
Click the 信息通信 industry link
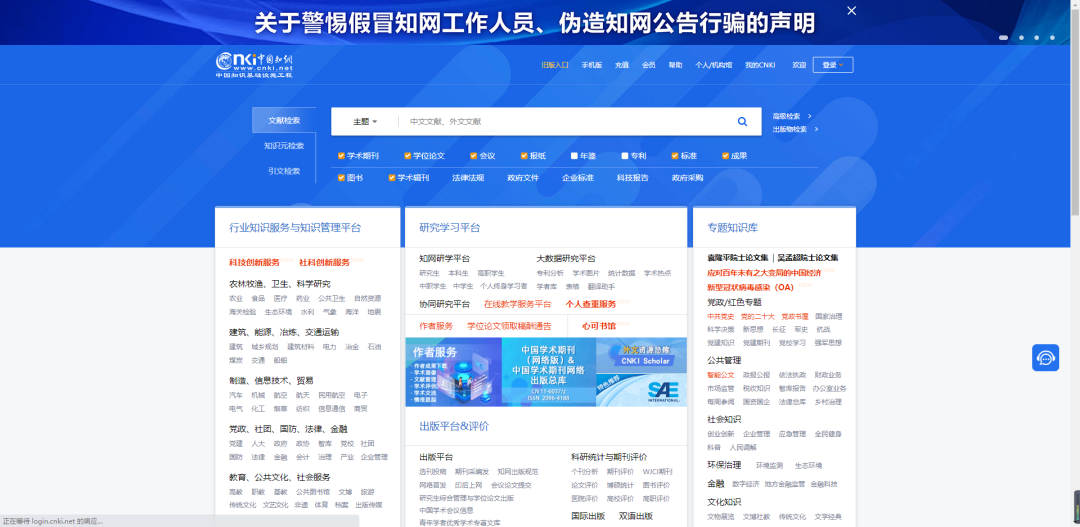331,409
